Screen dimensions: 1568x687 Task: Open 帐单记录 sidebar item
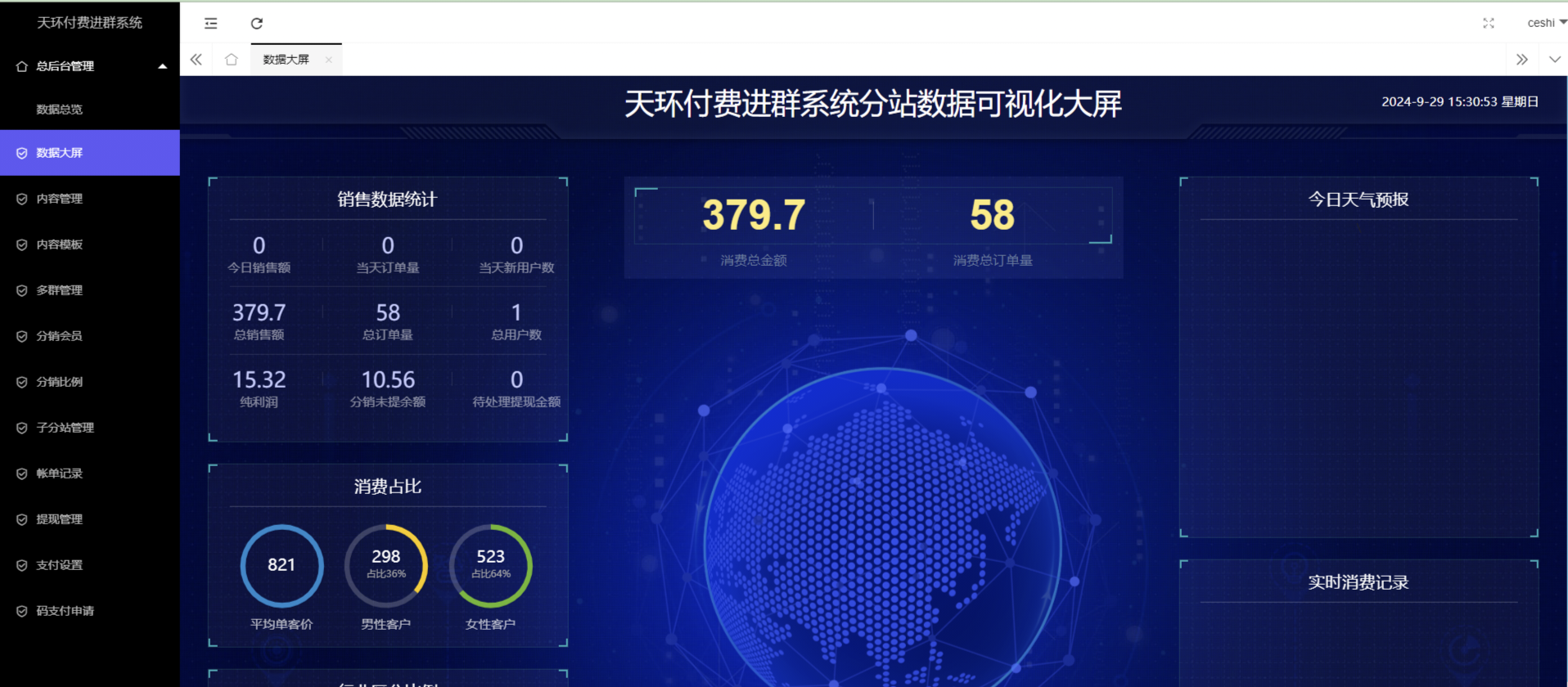[90, 474]
